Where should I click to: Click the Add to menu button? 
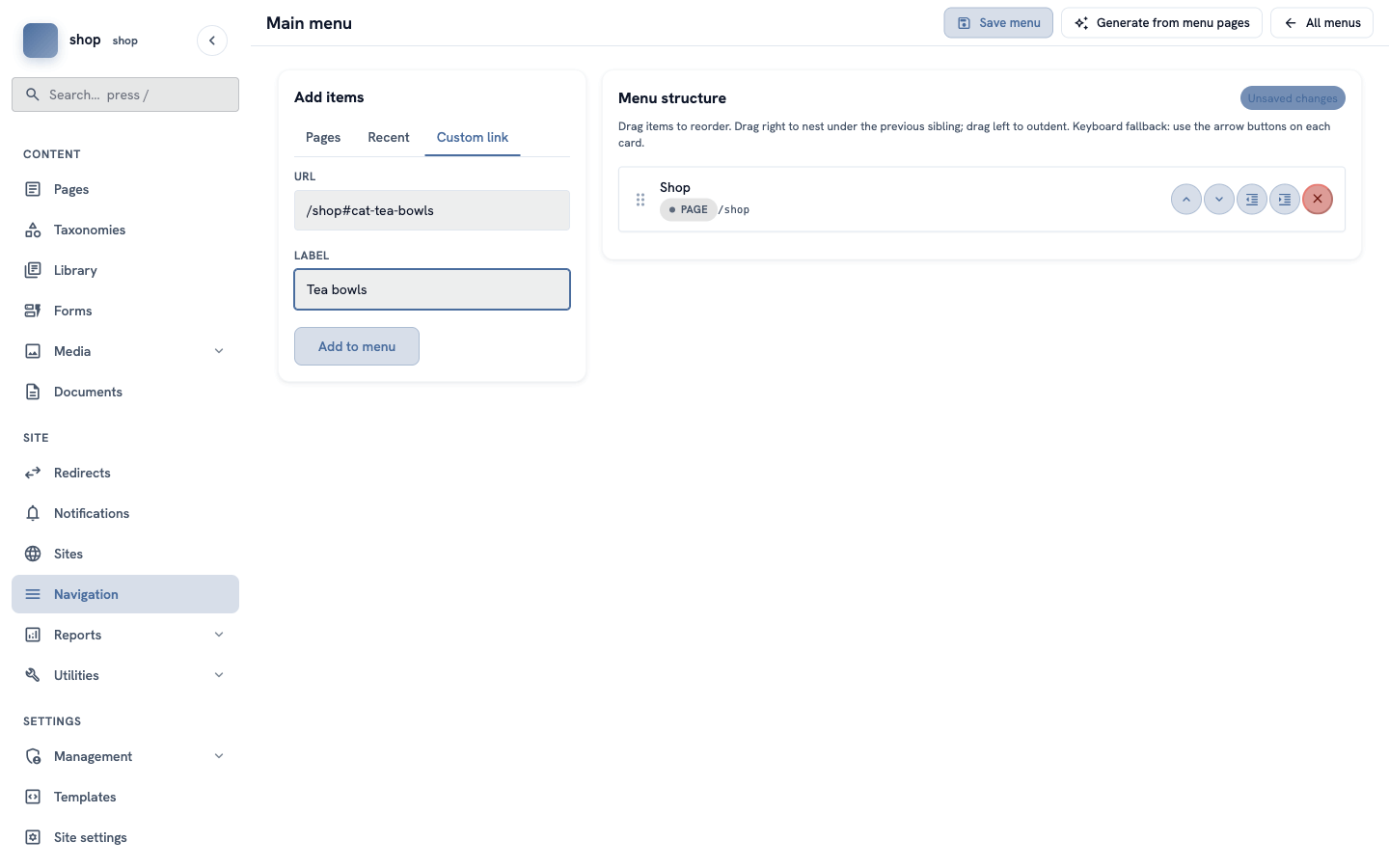357,346
